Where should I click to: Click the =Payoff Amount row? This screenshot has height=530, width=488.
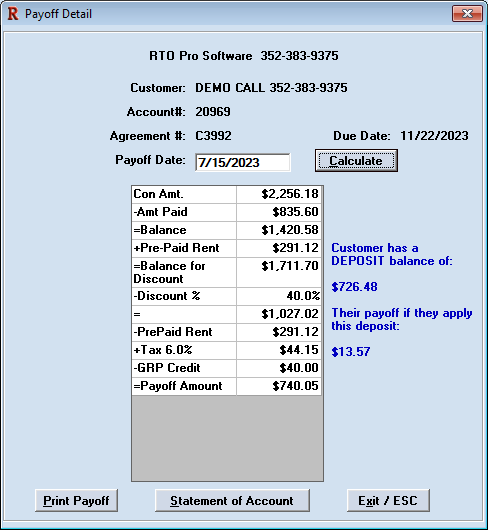(x=226, y=386)
